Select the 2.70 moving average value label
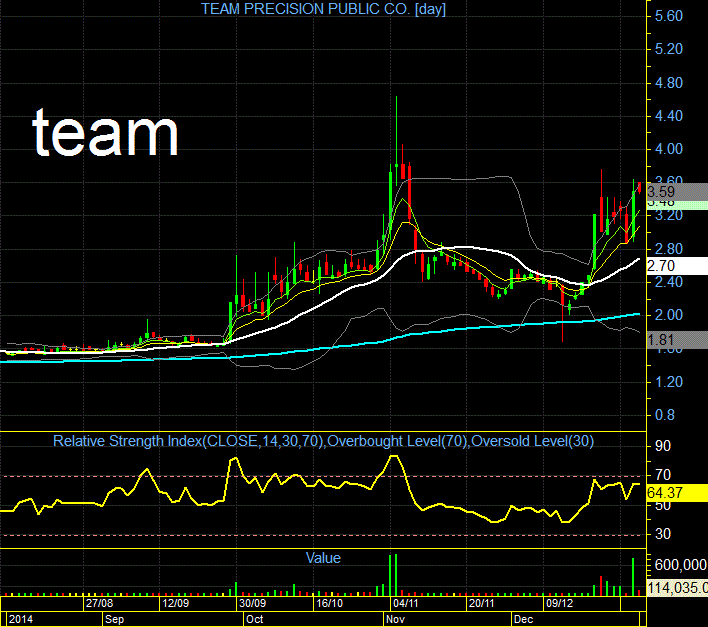 [x=677, y=266]
